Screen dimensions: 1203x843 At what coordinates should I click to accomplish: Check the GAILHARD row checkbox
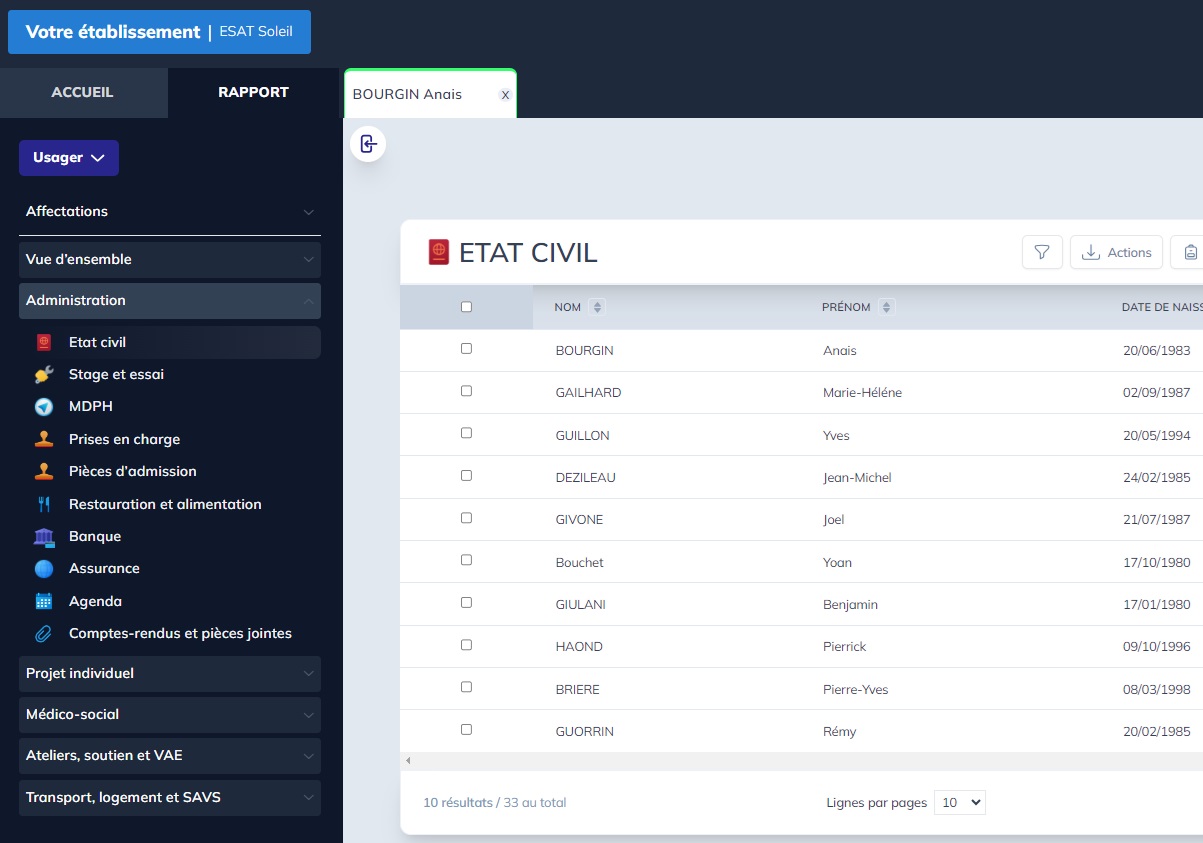(466, 391)
